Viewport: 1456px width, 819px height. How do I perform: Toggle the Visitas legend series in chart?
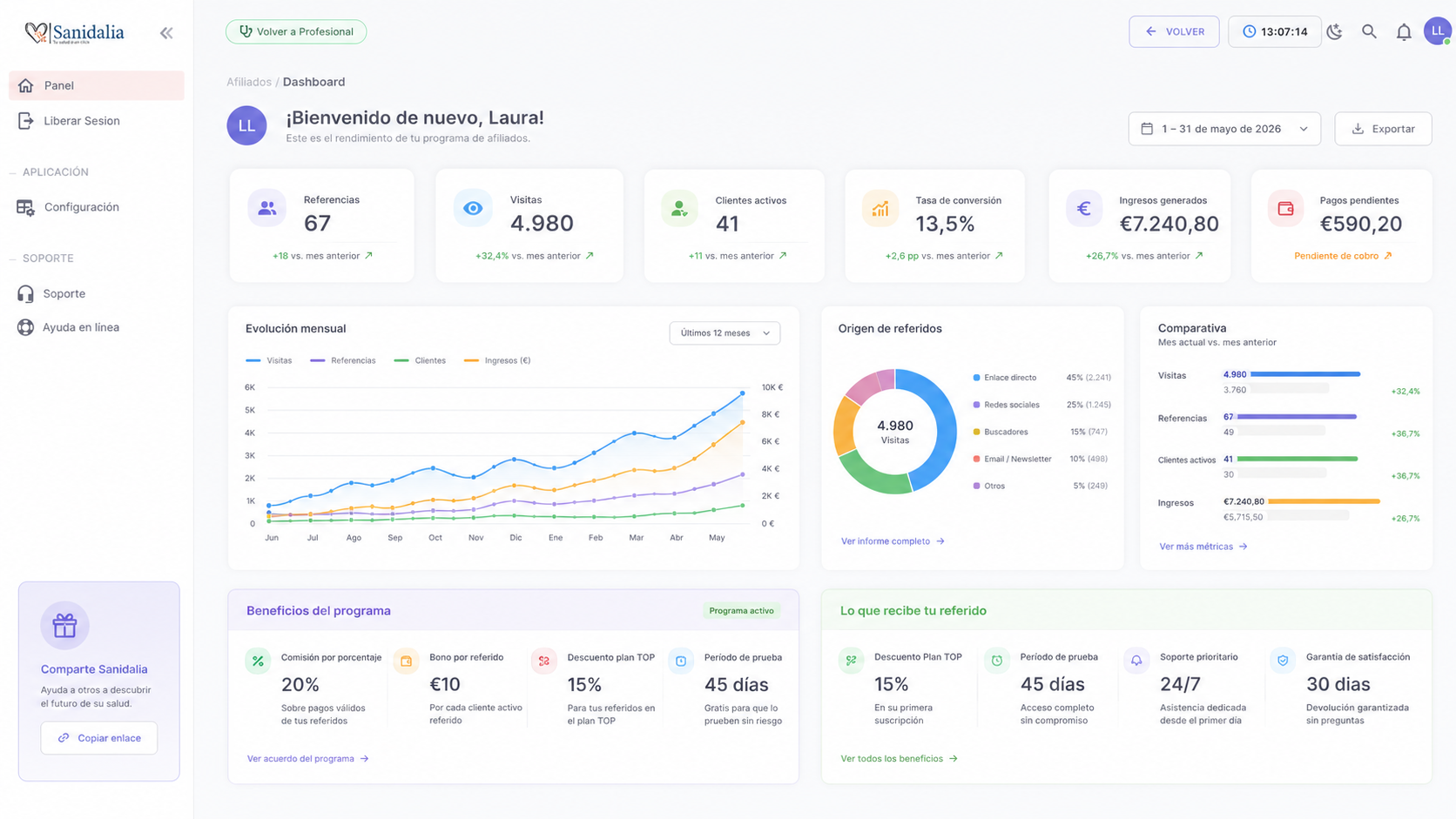(x=269, y=360)
